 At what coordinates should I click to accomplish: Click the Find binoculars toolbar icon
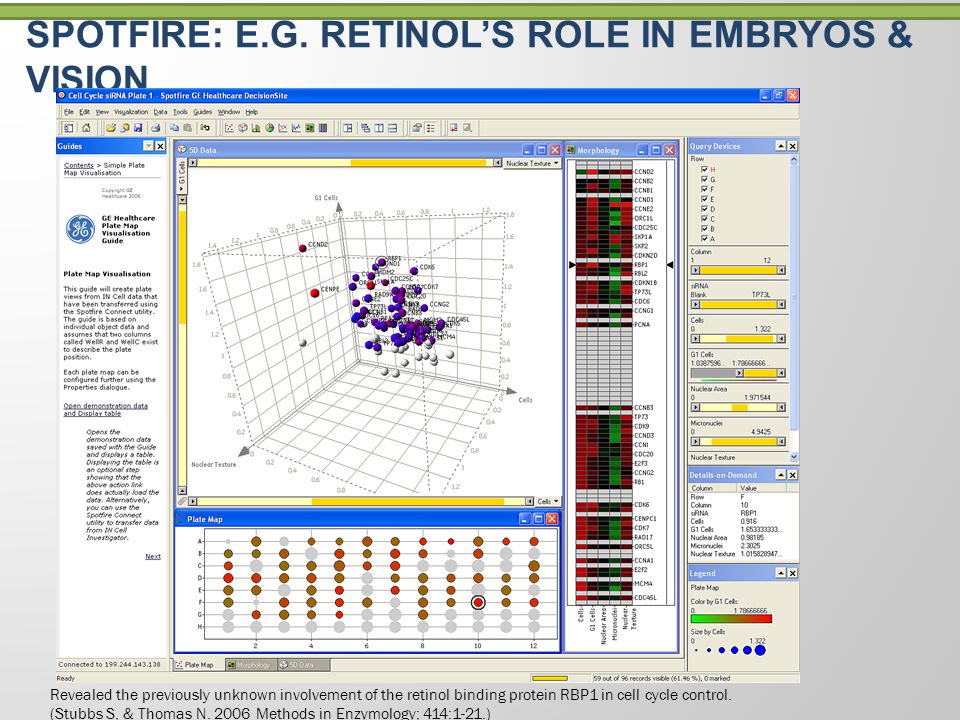[205, 128]
